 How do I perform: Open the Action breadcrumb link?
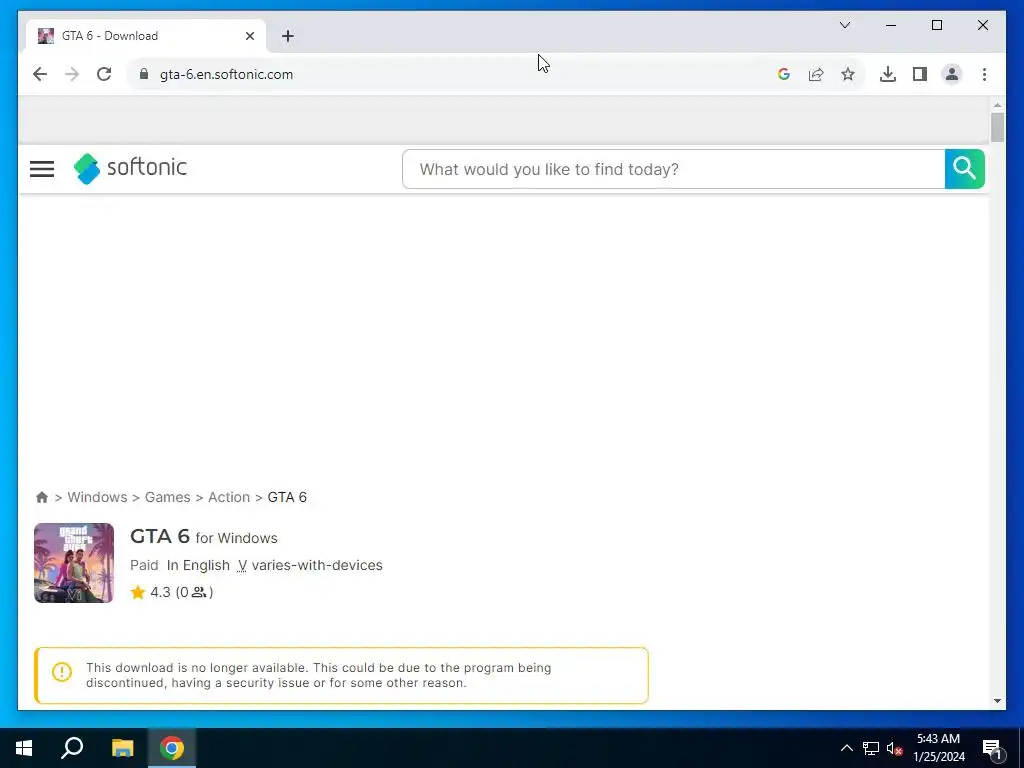[229, 497]
